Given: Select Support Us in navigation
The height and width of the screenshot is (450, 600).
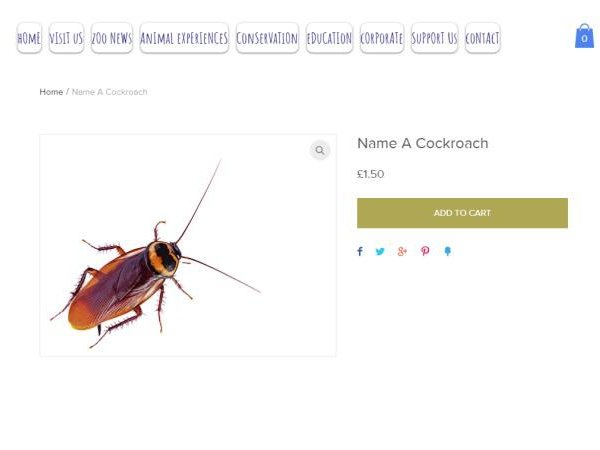Looking at the screenshot, I should pos(434,38).
